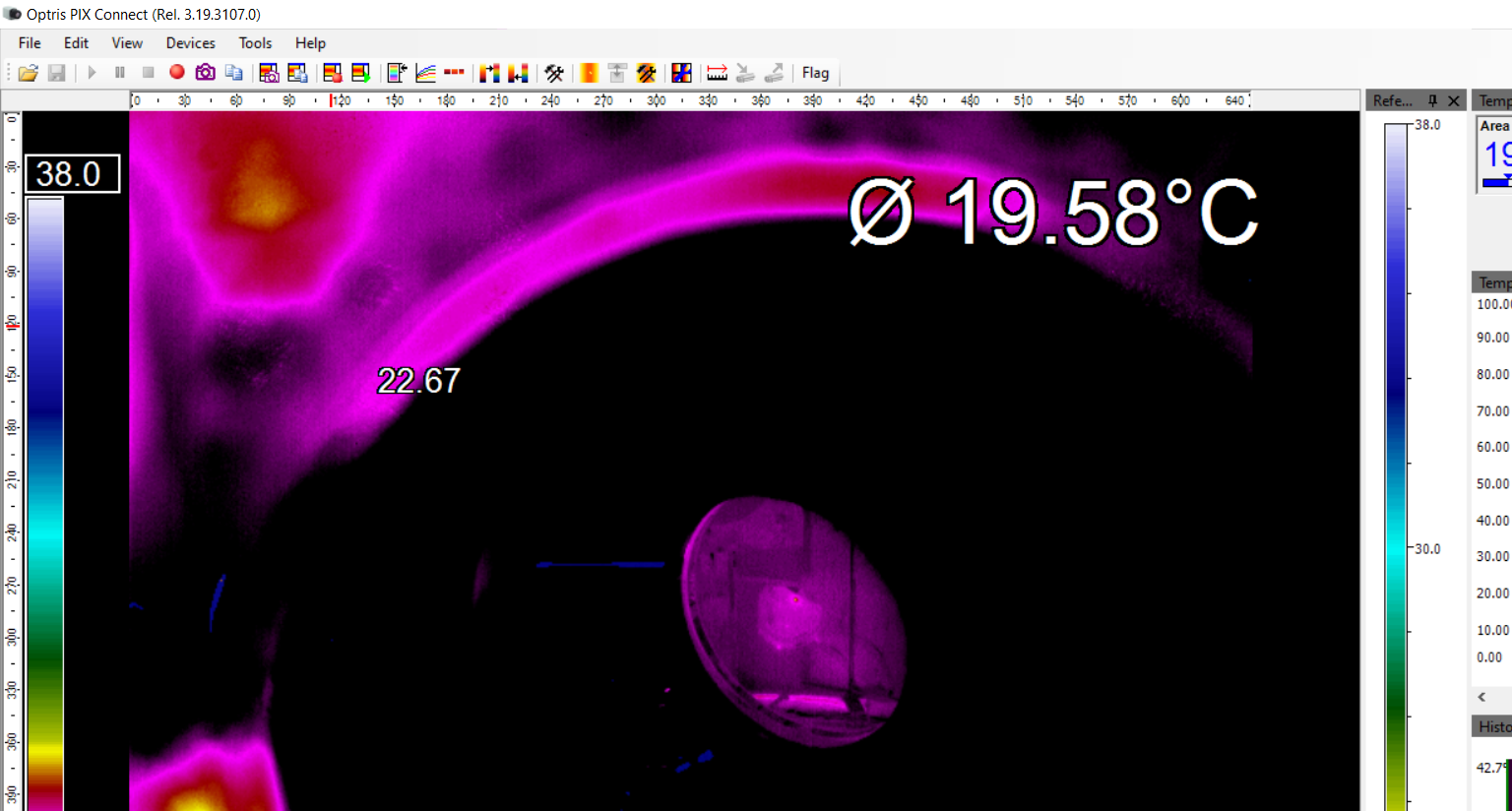Click the Open file folder icon
The image size is (1512, 811).
coord(28,73)
